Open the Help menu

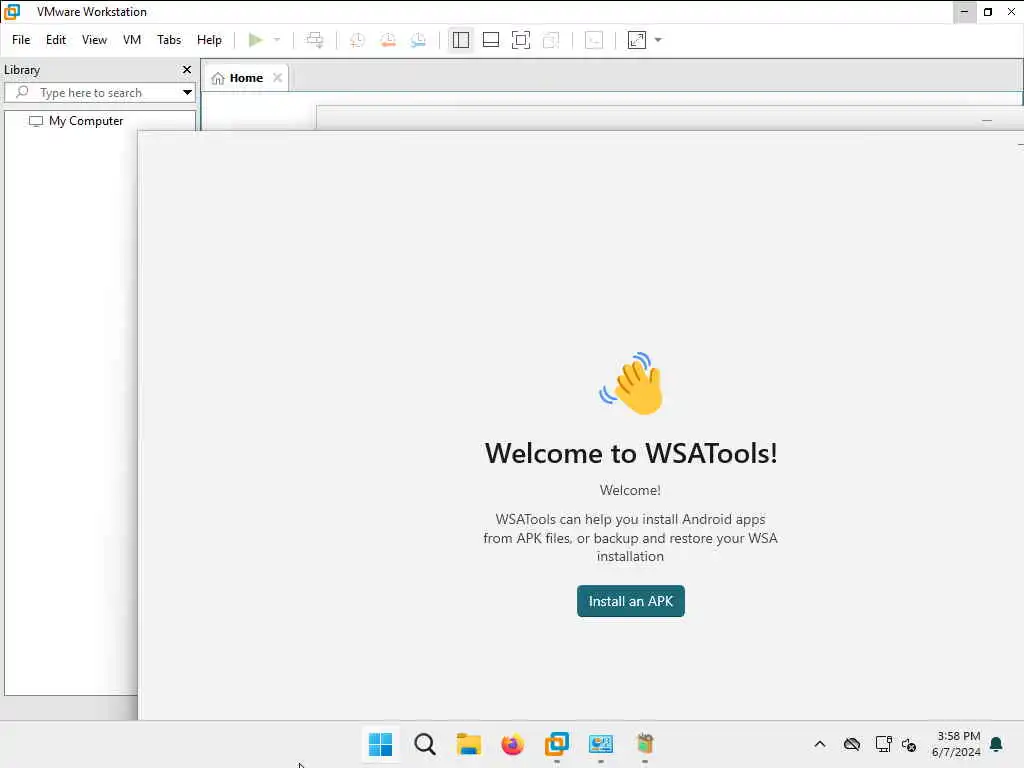click(x=209, y=40)
